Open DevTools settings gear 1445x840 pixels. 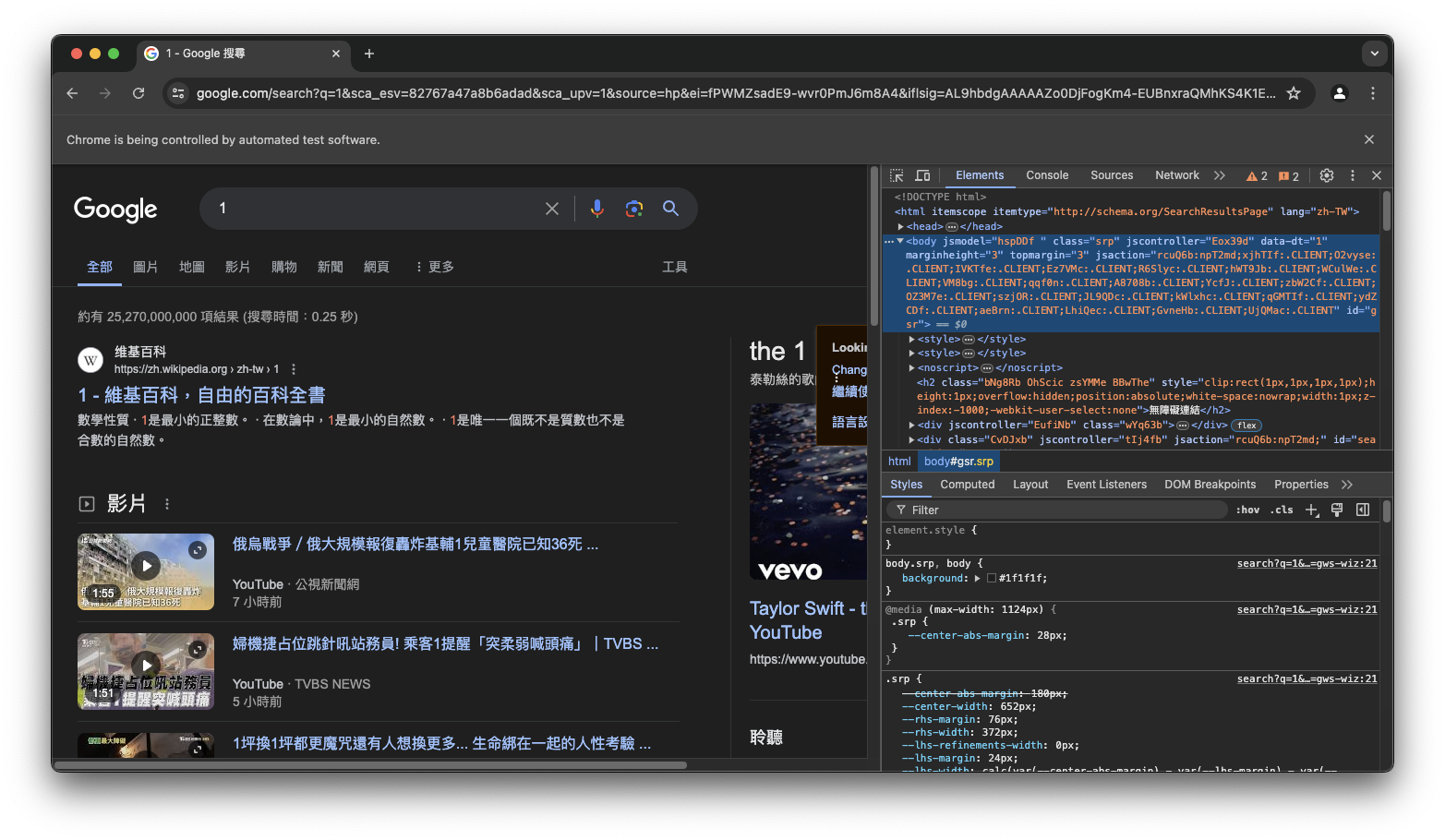1327,175
